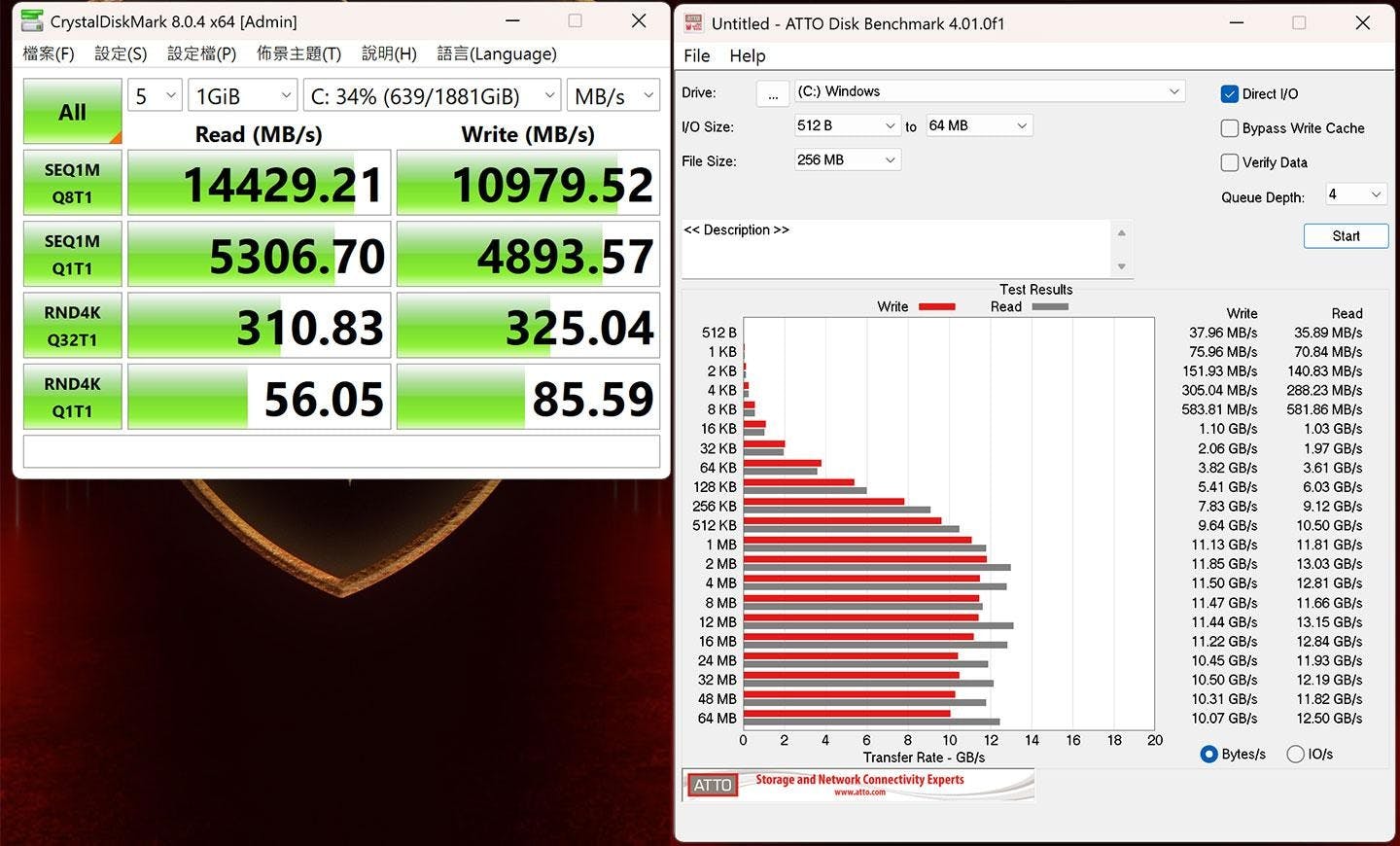Open the Queue Depth dropdown
Image resolution: width=1400 pixels, height=846 pixels.
(1356, 194)
